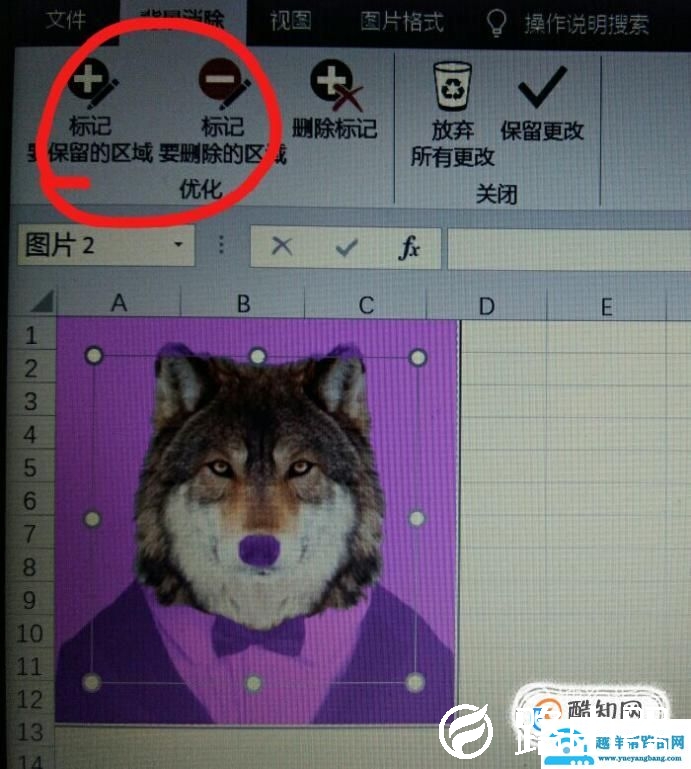Click the wolf's purple-marked nose
Image resolution: width=691 pixels, height=769 pixels.
[x=259, y=549]
